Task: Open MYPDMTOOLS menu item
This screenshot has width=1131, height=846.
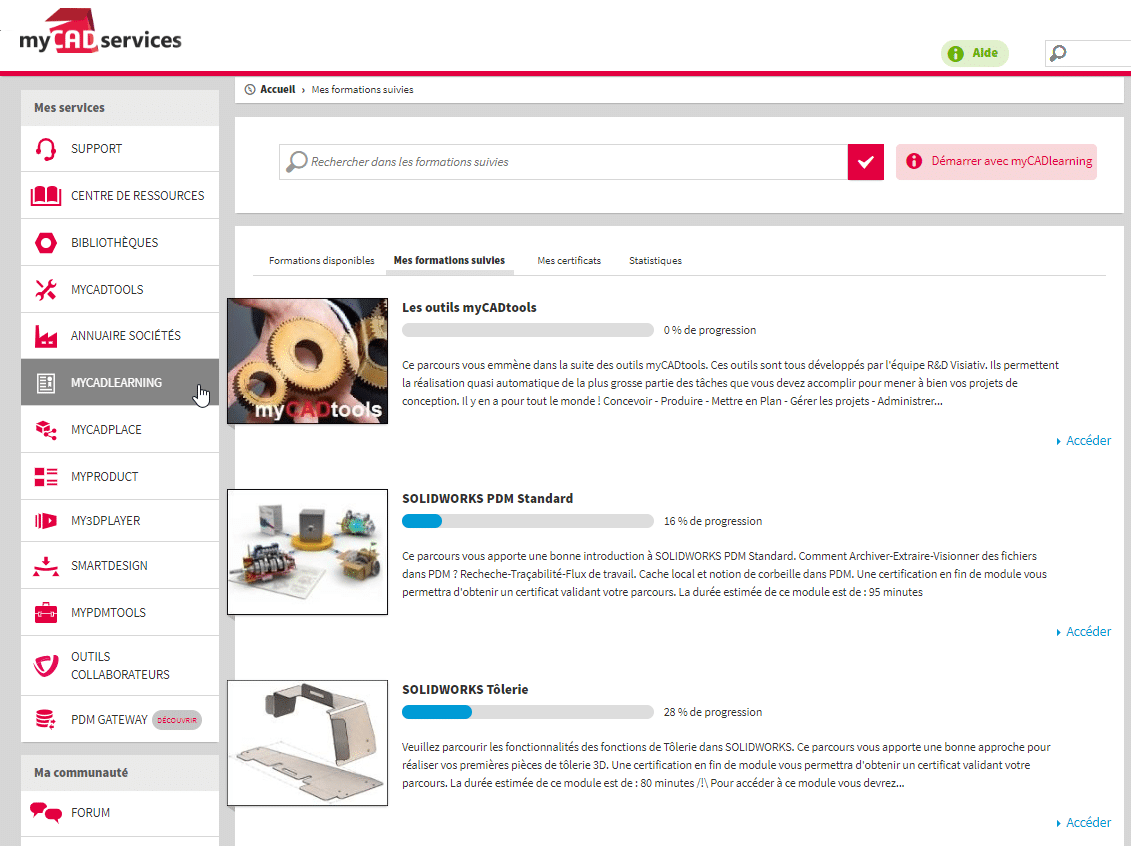Action: [120, 613]
